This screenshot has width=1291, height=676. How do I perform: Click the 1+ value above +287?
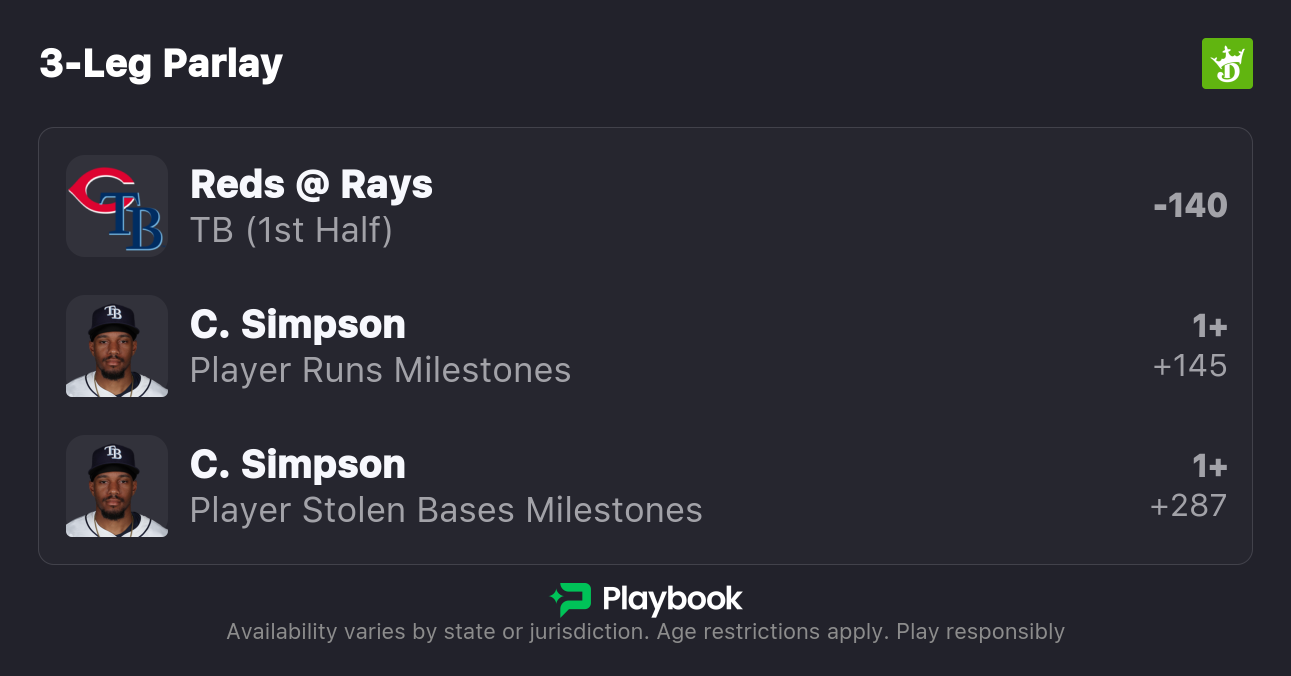coord(1209,467)
